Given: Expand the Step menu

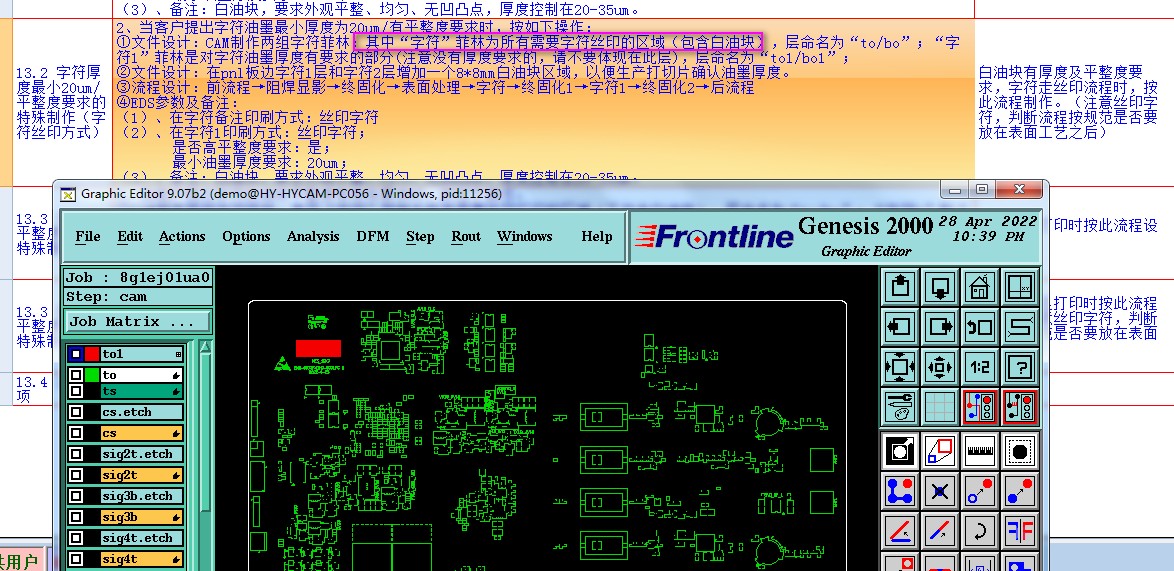Looking at the screenshot, I should [420, 236].
